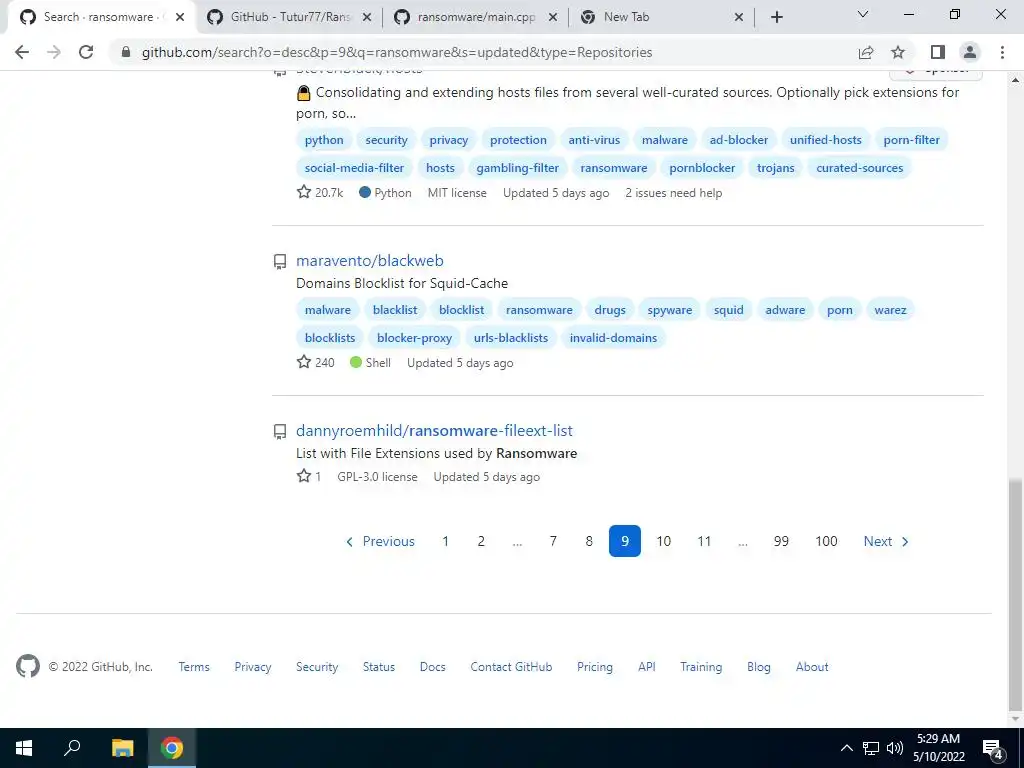This screenshot has width=1024, height=768.
Task: Click the 'ad-blocker' topic tag
Action: pos(739,140)
